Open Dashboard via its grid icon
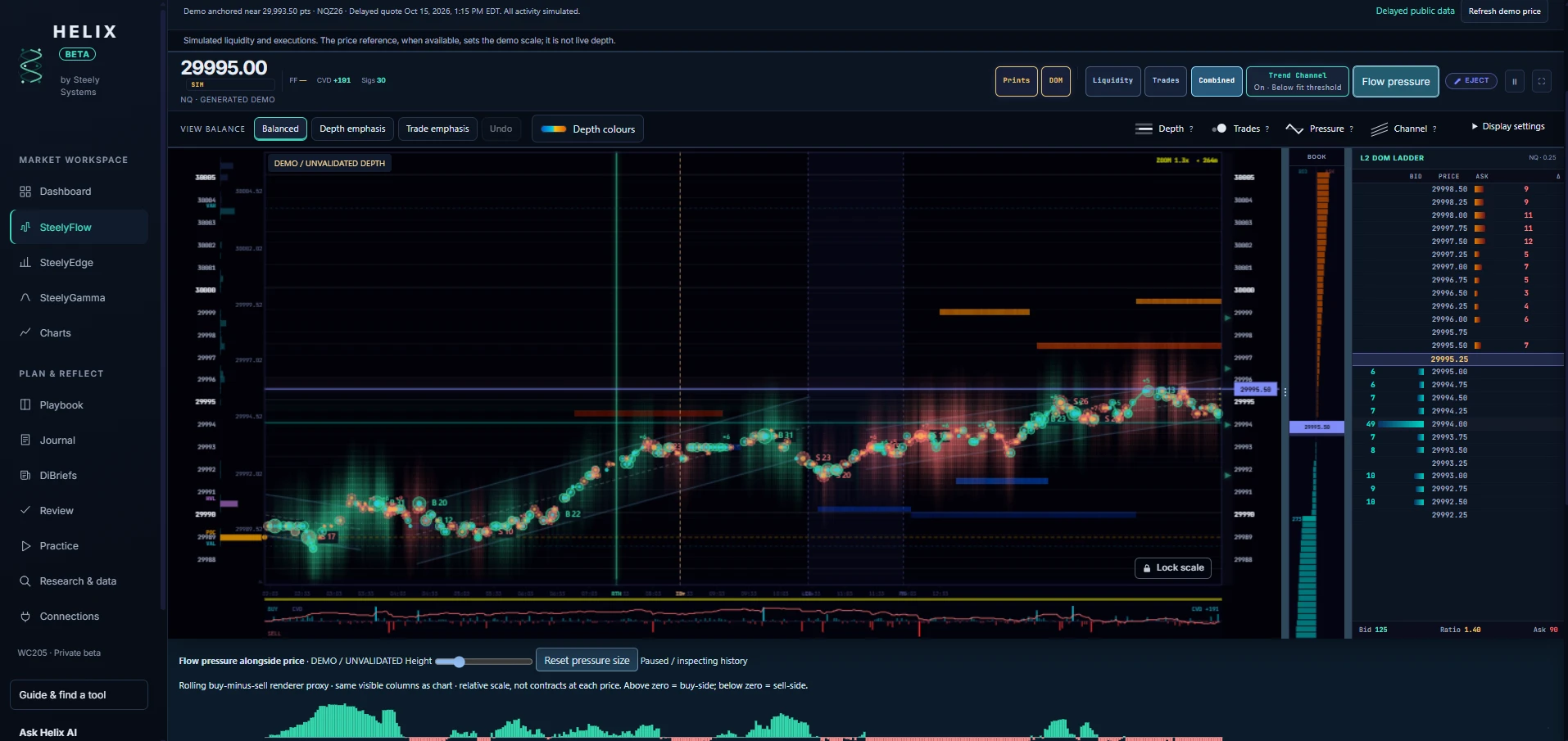This screenshot has height=741, width=1568. [x=25, y=192]
